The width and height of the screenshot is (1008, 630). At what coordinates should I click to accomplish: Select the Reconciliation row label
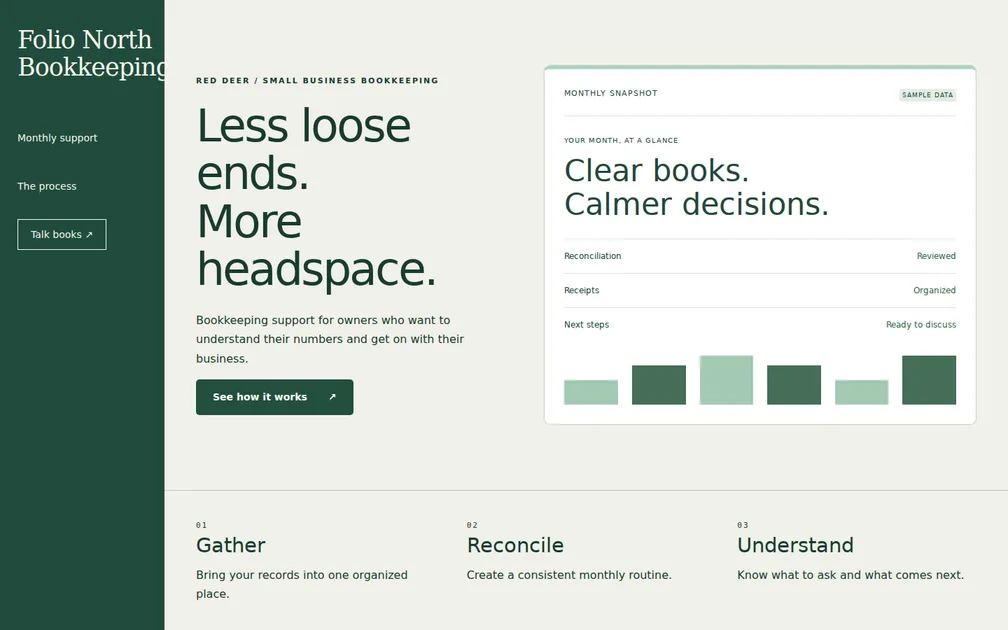click(x=592, y=256)
